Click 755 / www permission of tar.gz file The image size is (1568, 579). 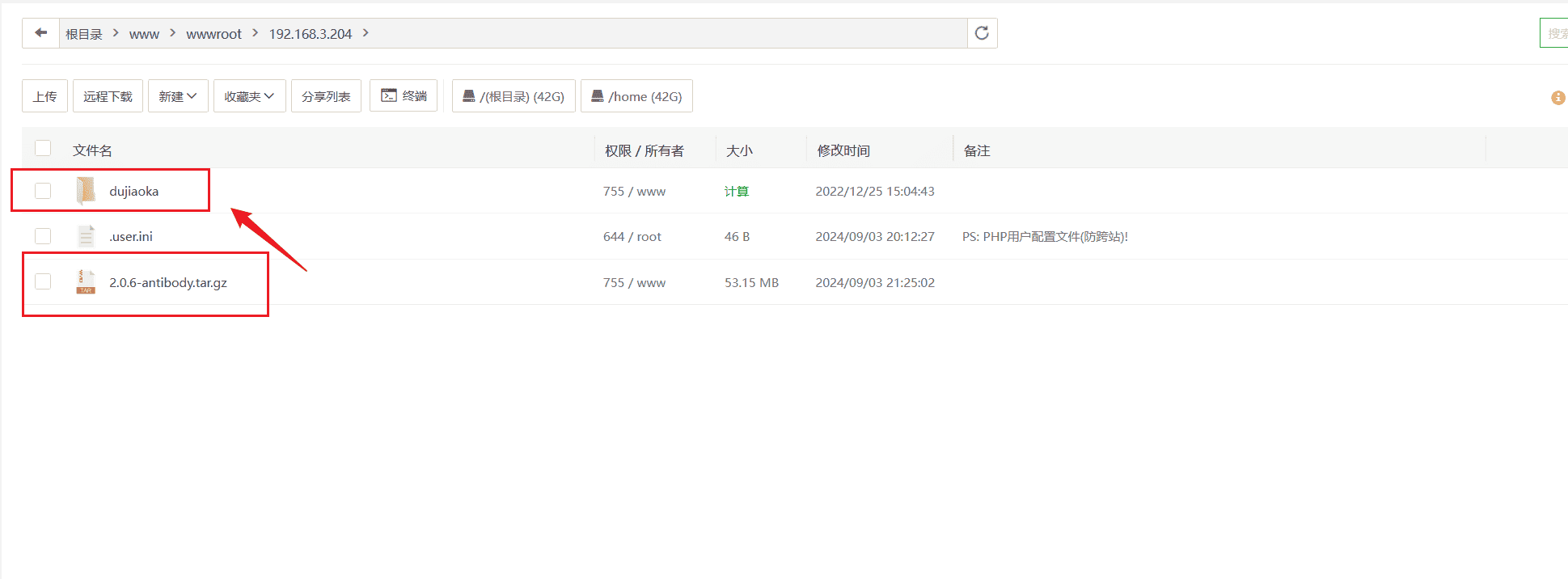click(x=634, y=283)
